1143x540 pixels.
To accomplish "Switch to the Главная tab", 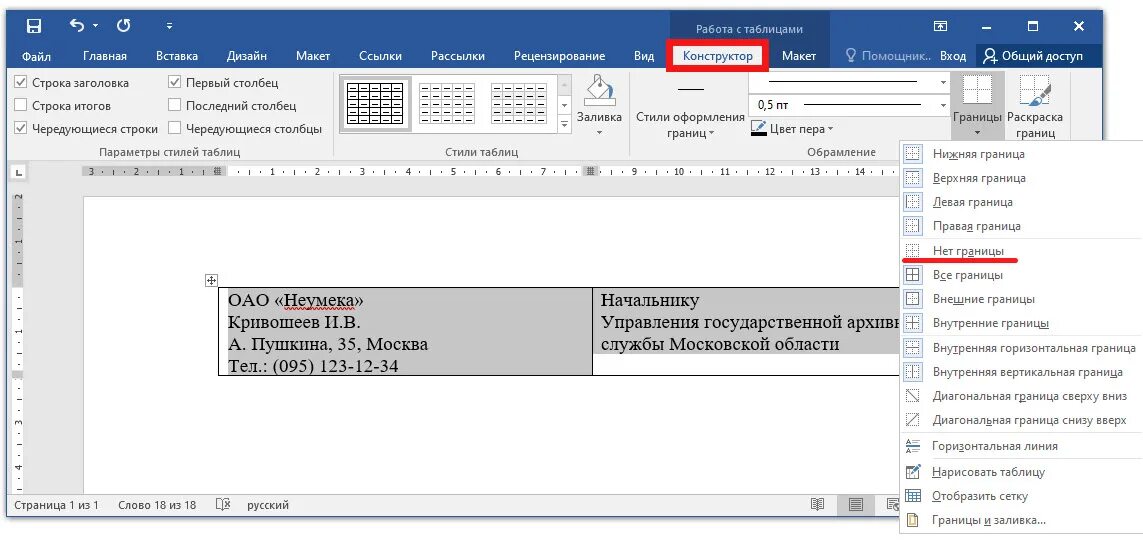I will 105,56.
